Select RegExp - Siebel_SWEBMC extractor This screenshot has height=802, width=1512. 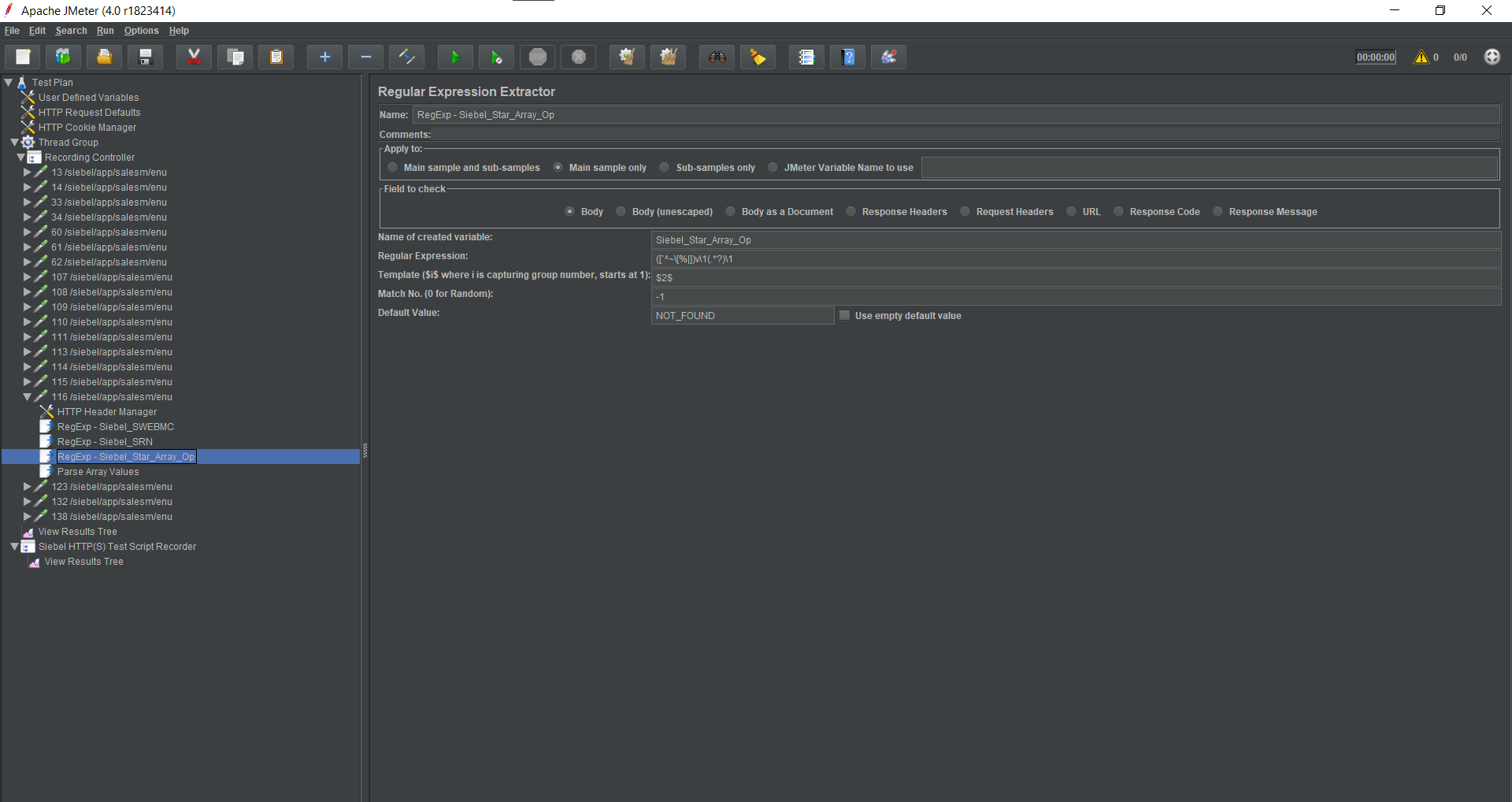click(x=116, y=427)
